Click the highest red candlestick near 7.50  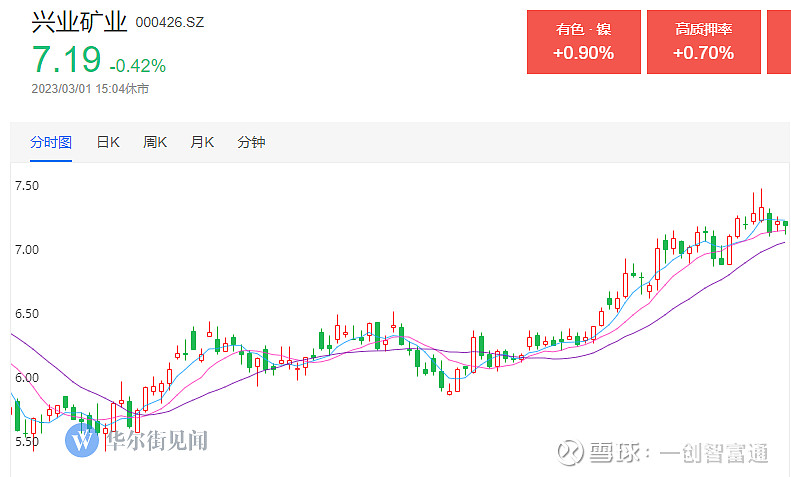[x=761, y=207]
